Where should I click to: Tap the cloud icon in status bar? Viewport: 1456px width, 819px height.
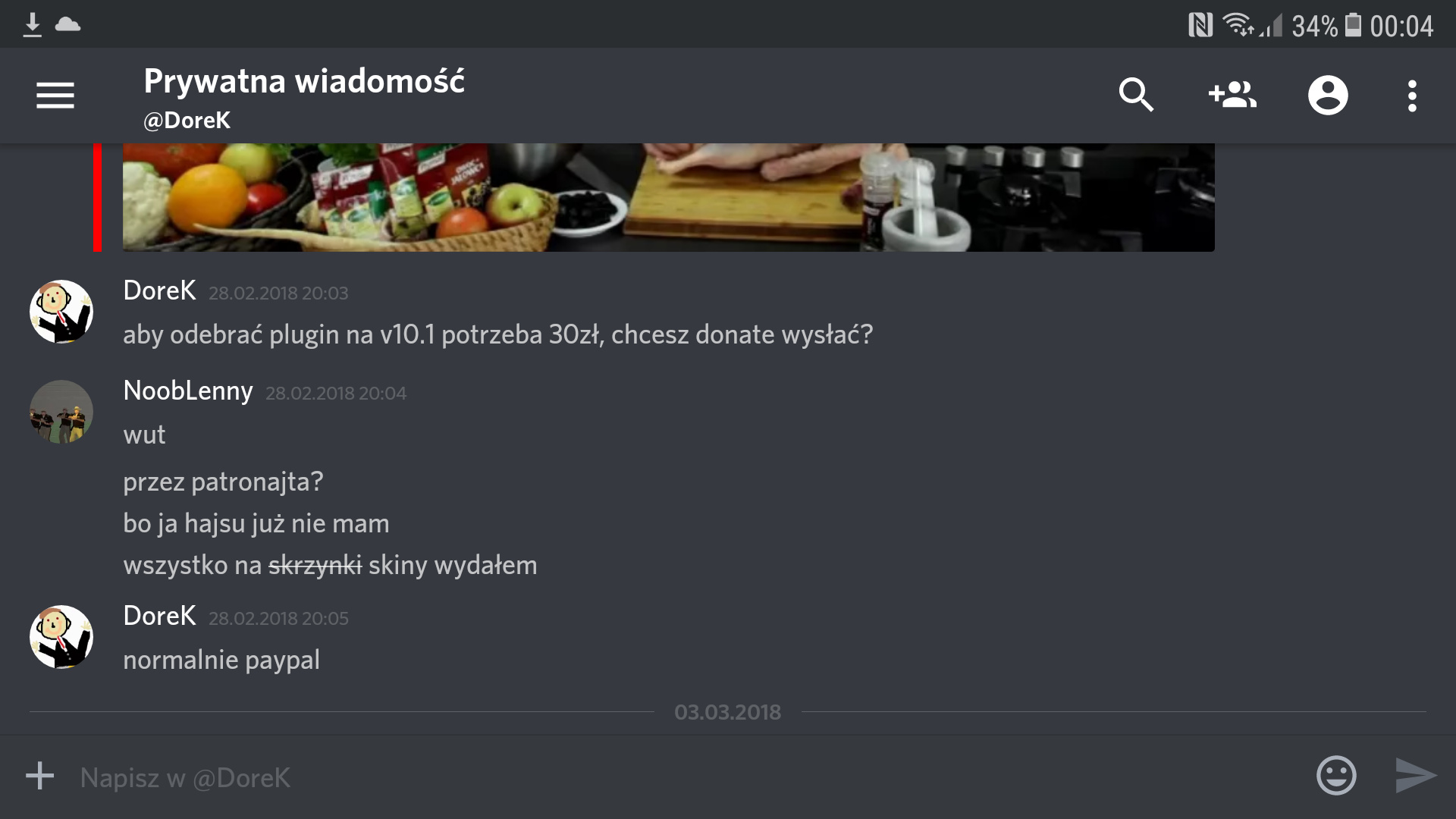(x=67, y=25)
